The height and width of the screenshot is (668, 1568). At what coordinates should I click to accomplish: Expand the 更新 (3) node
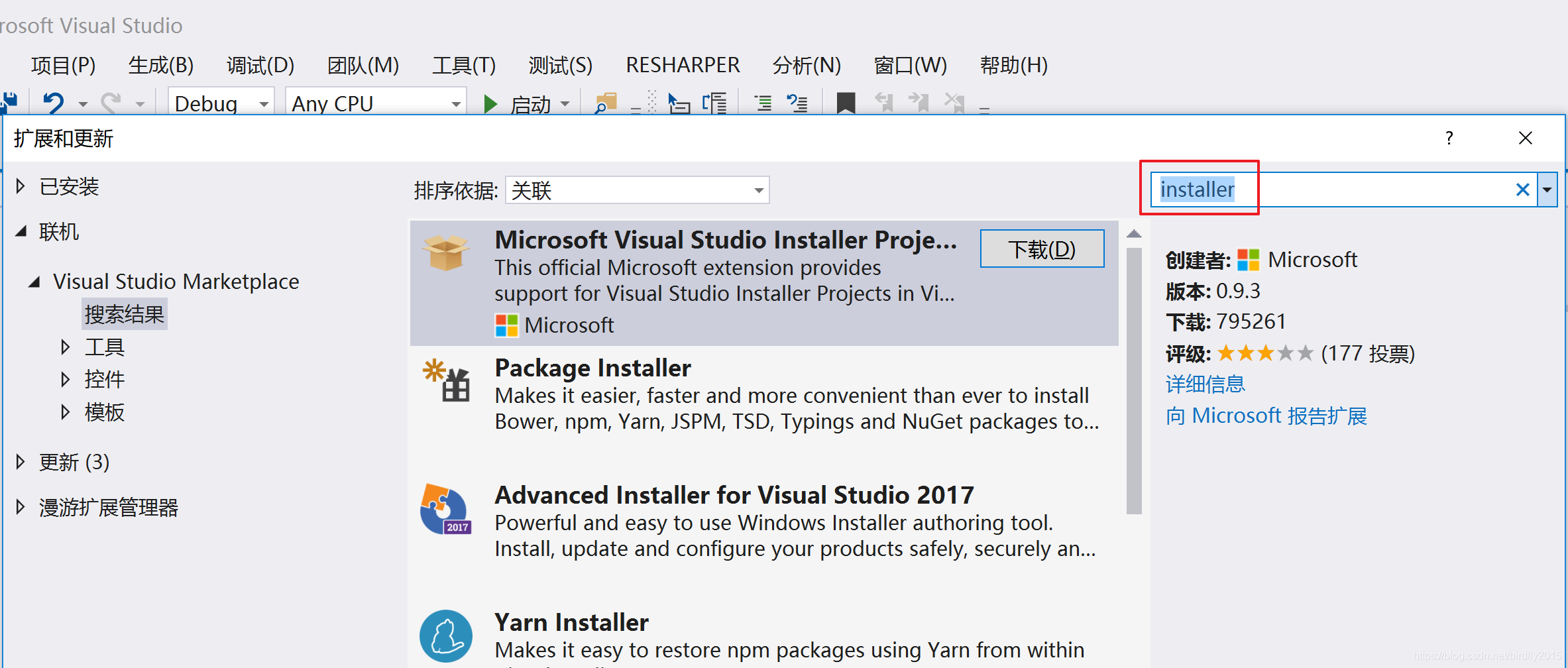click(x=21, y=462)
